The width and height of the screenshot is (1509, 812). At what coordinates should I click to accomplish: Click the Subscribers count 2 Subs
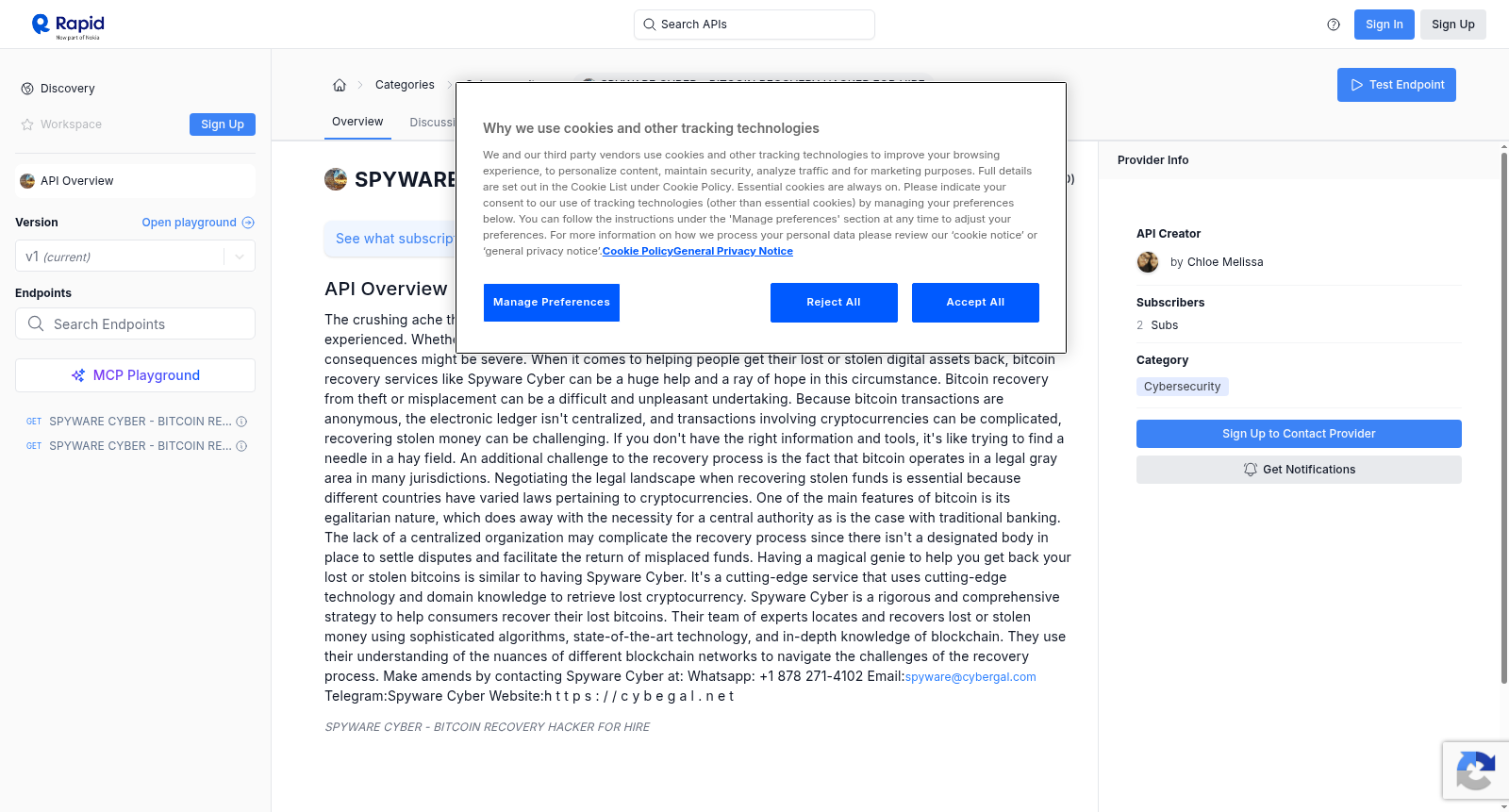pos(1157,325)
